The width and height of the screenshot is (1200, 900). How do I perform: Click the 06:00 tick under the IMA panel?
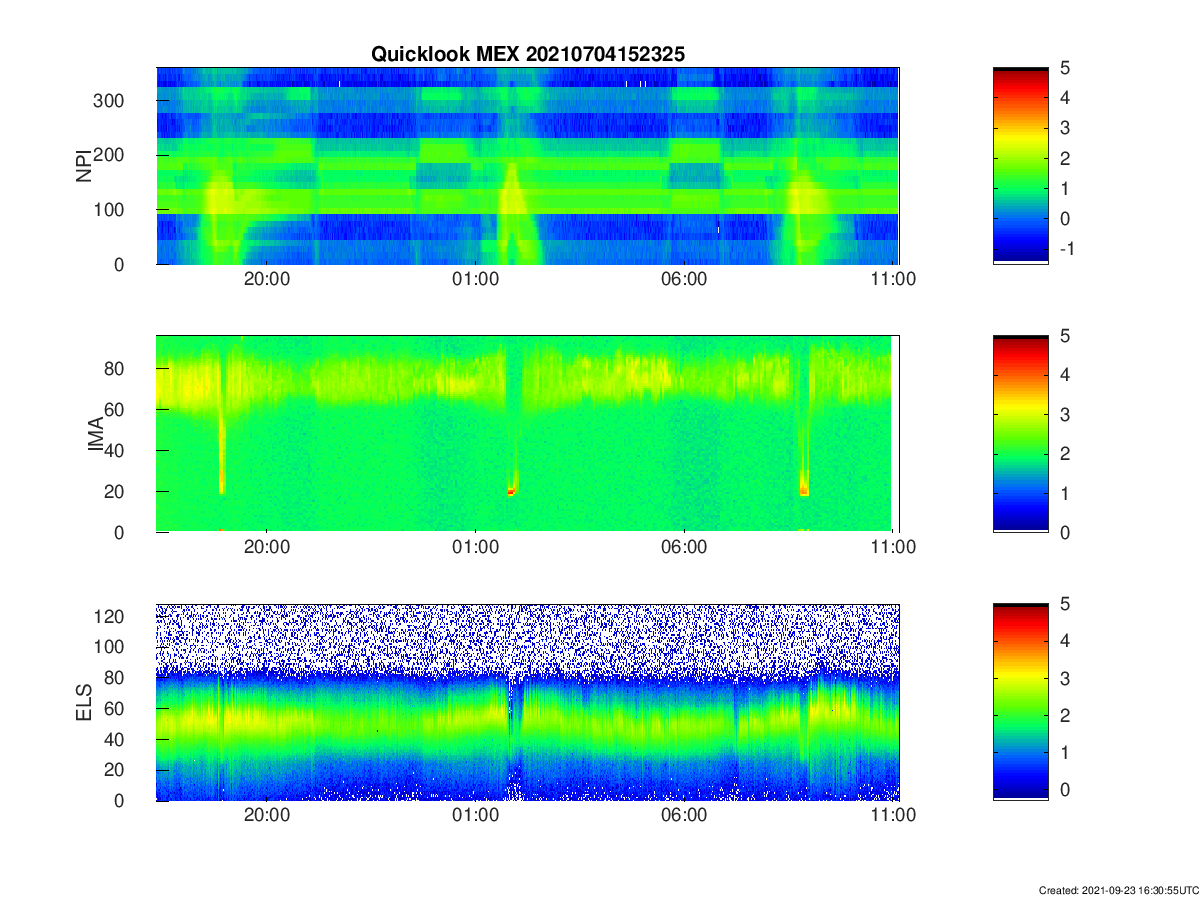[685, 547]
